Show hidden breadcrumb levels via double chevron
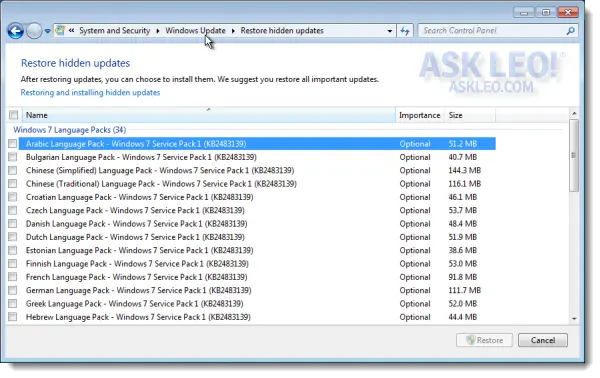600x378 pixels. [72, 30]
